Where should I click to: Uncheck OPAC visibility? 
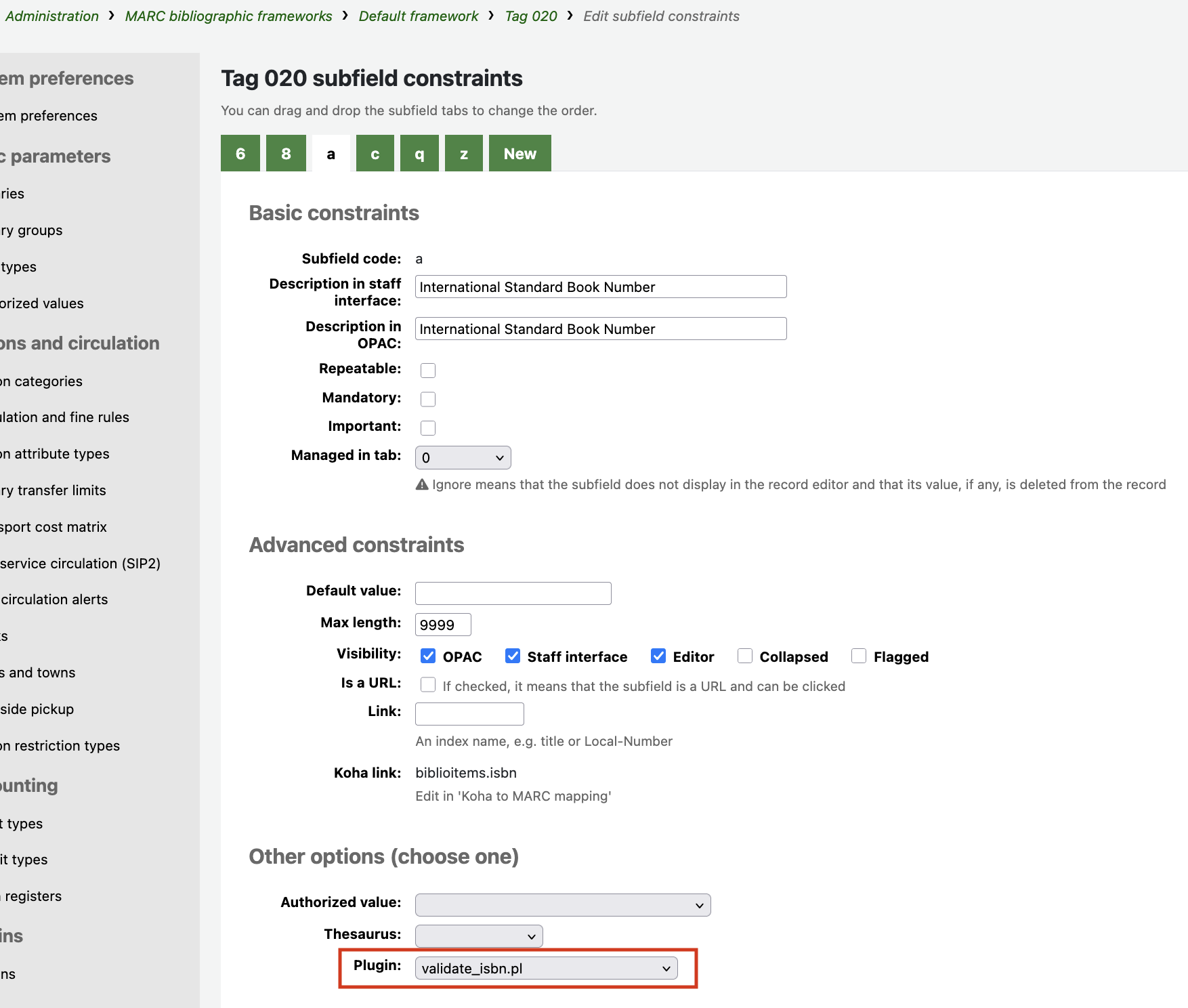click(428, 656)
